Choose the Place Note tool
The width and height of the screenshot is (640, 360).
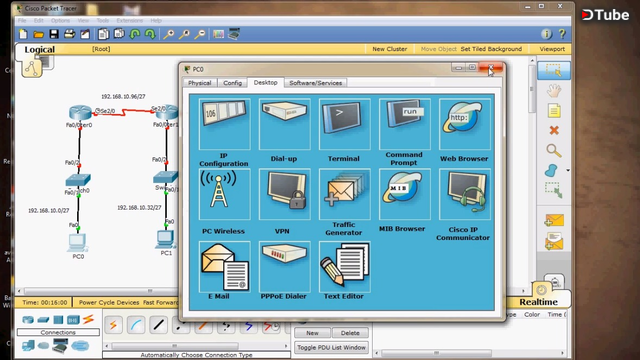[x=554, y=111]
